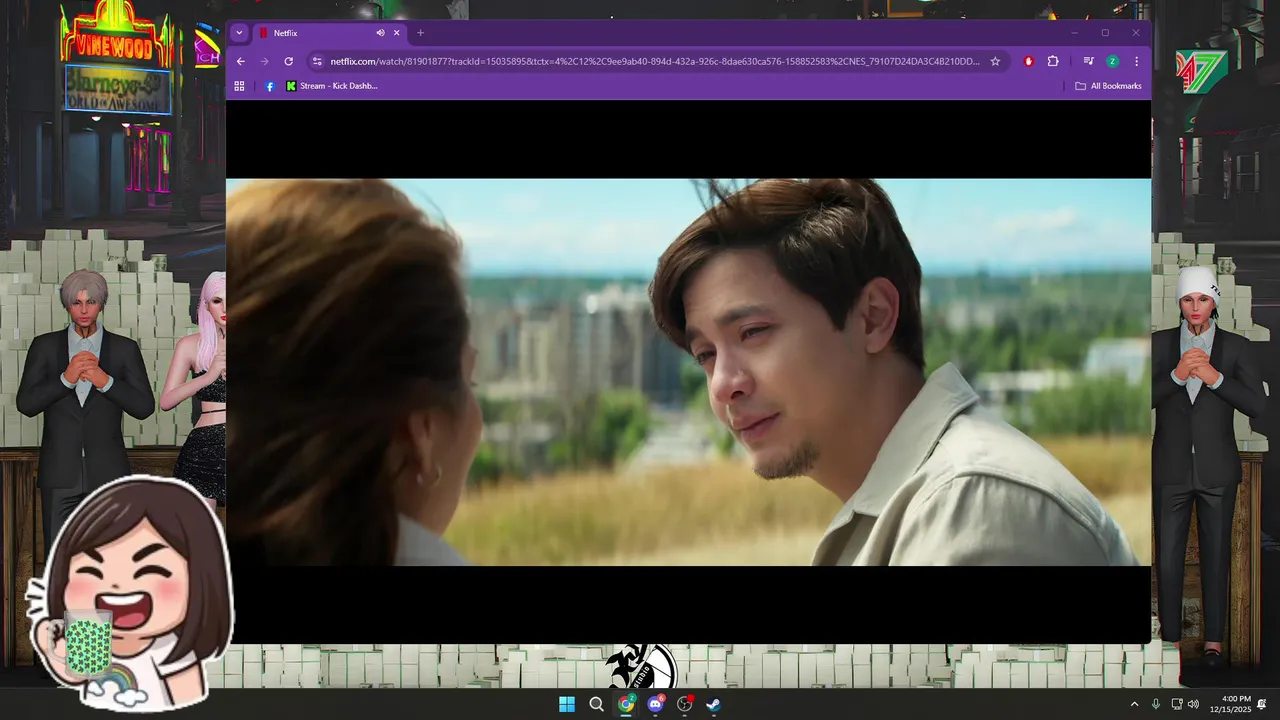Open the notifications bell icon
1280x720 pixels.
pos(1262,704)
